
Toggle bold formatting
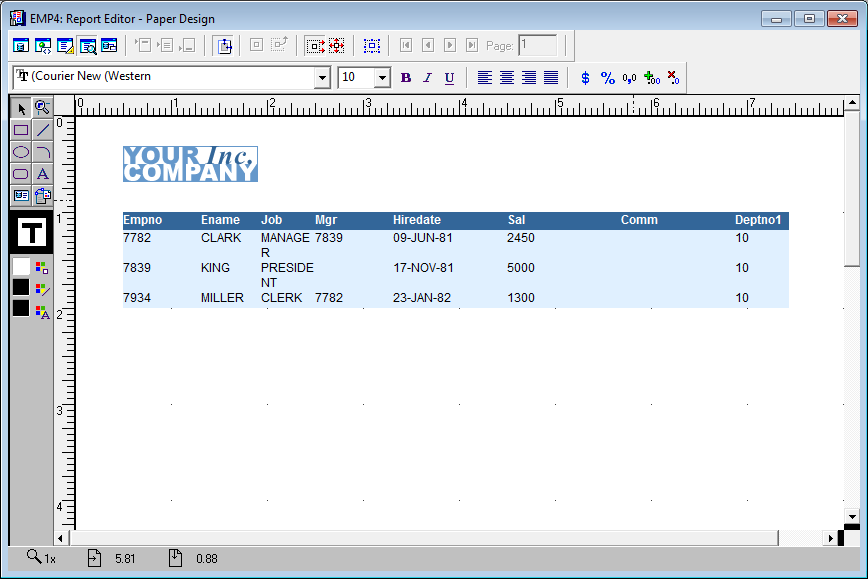[406, 78]
